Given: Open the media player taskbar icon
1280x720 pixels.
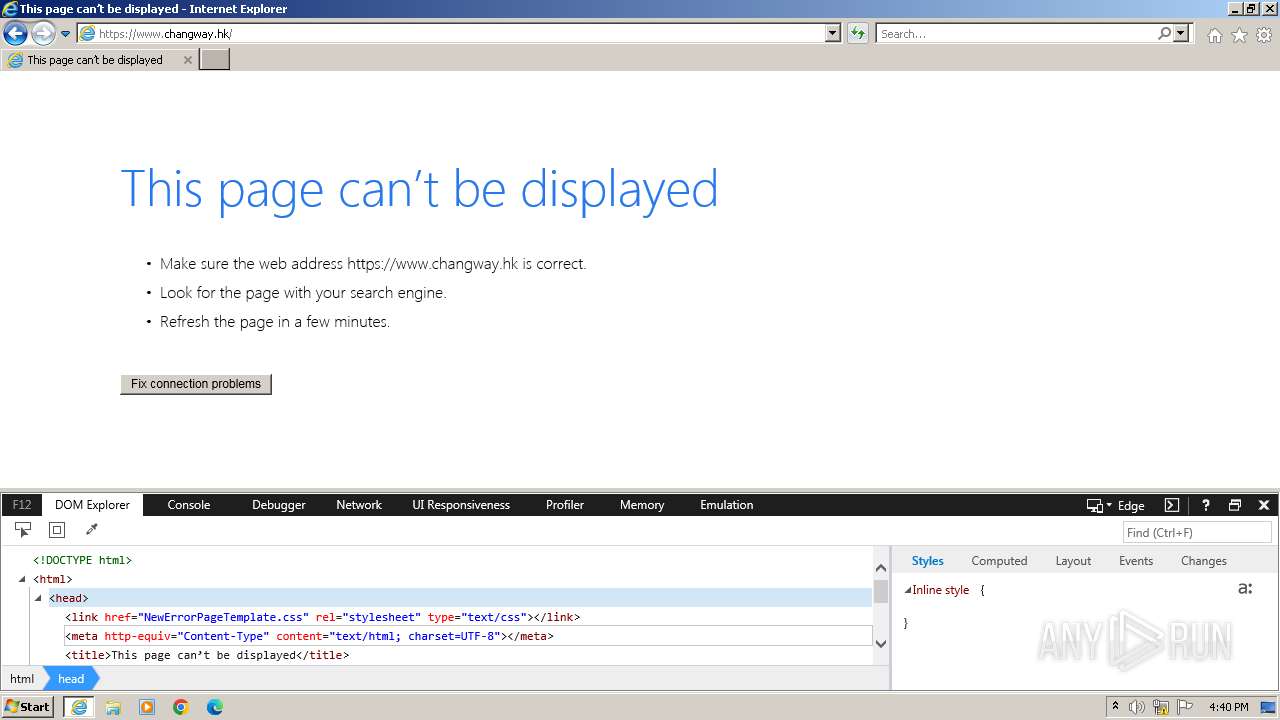Looking at the screenshot, I should tap(147, 707).
